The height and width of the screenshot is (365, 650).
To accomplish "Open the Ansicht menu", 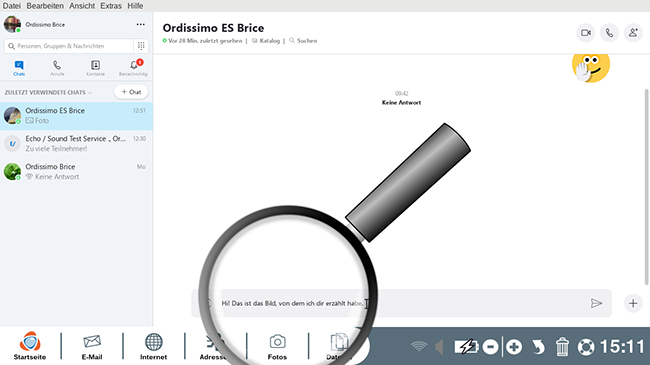I will click(x=82, y=6).
